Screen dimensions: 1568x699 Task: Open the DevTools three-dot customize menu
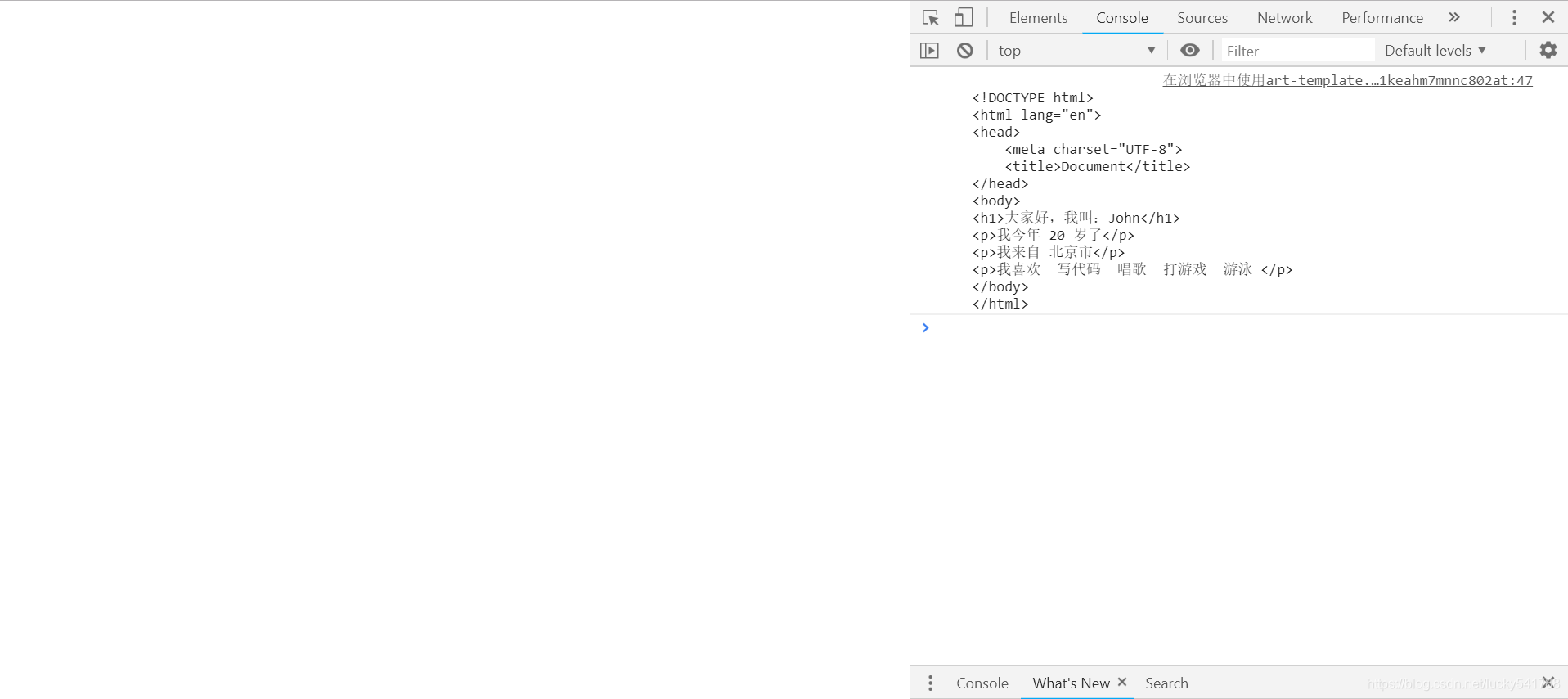1514,17
